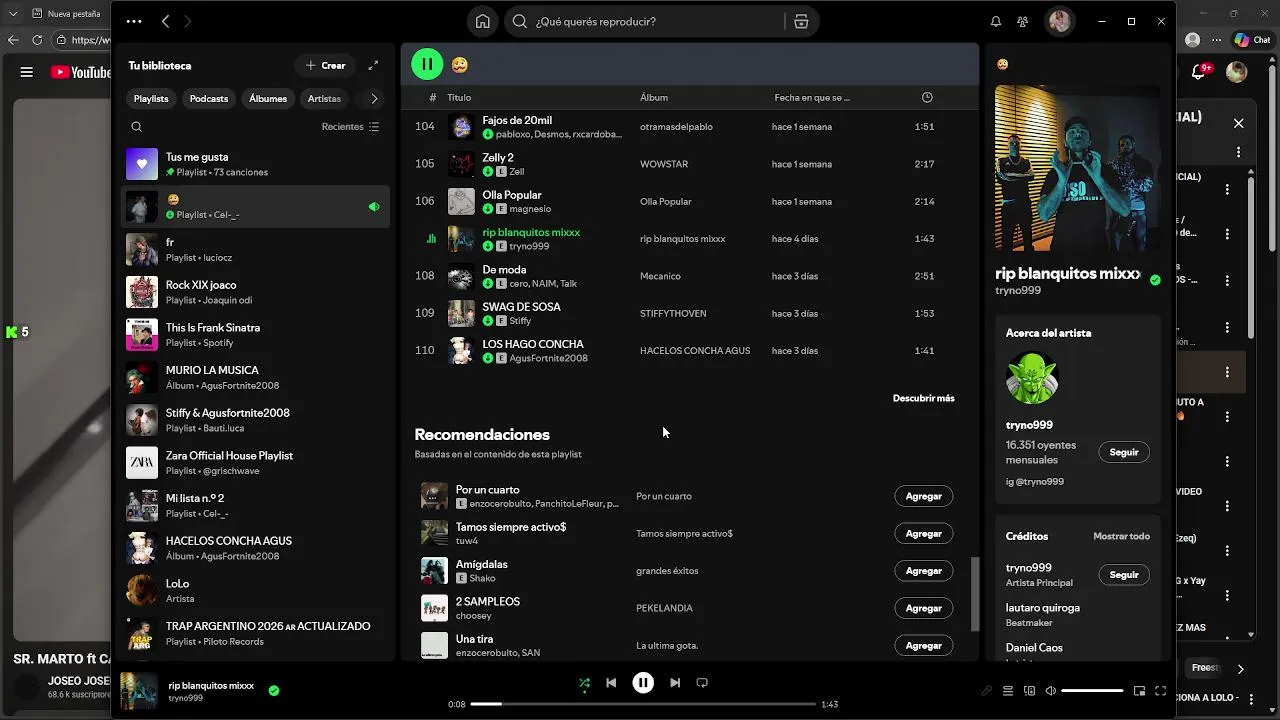The width and height of the screenshot is (1280, 720).
Task: Pause playback in bottom player bar
Action: pyautogui.click(x=643, y=683)
